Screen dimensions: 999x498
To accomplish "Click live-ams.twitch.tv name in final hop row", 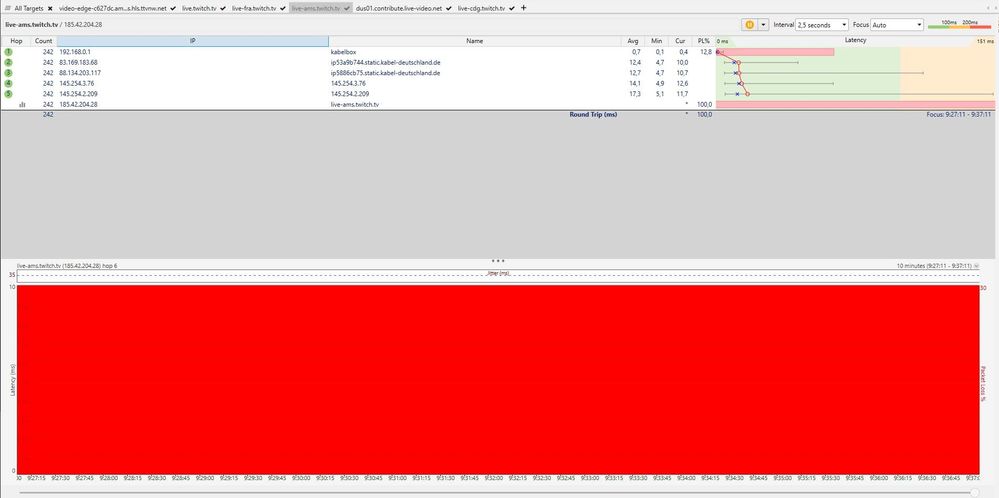I will pos(355,104).
